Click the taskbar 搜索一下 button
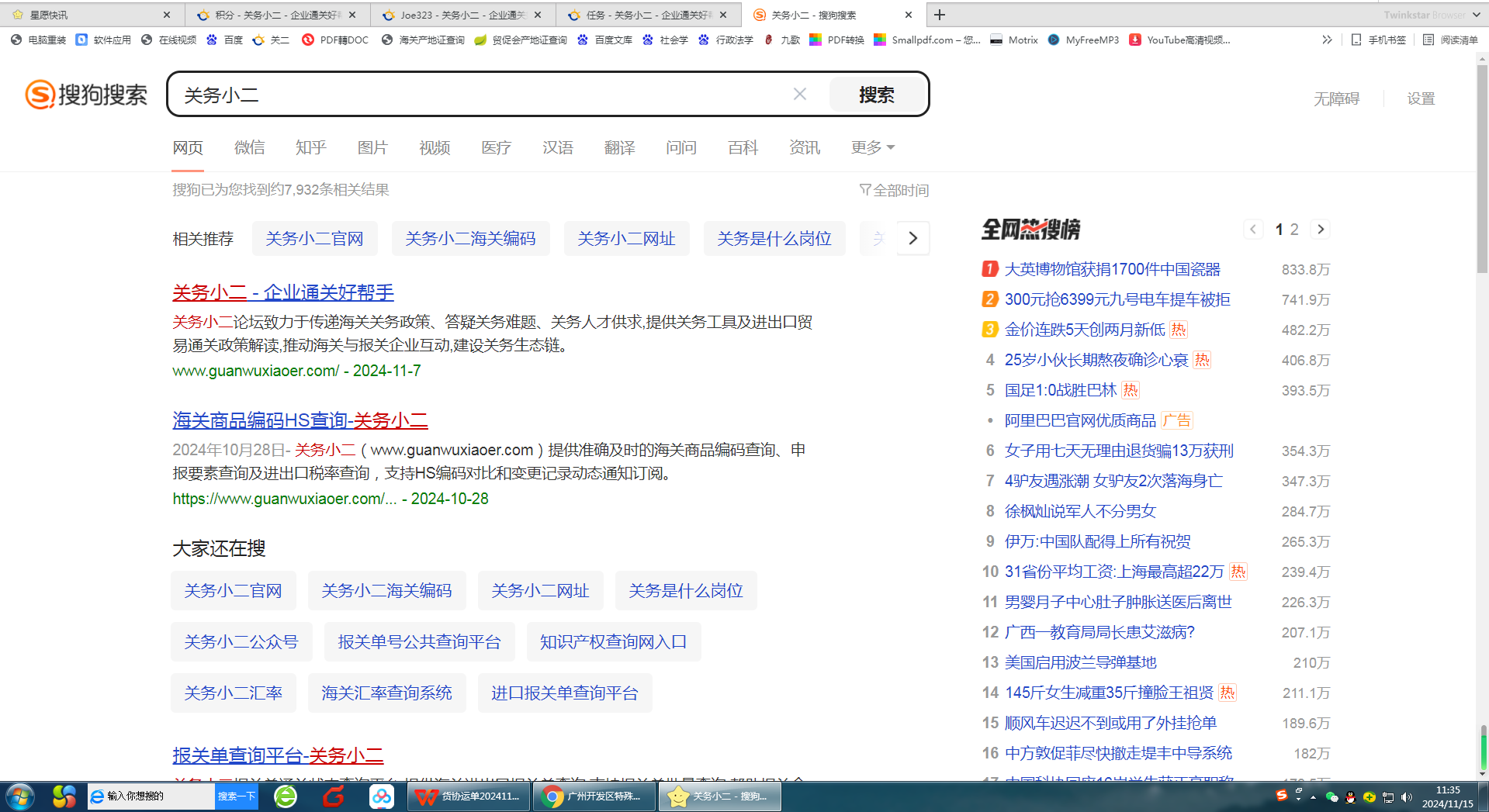Image resolution: width=1489 pixels, height=812 pixels. [237, 796]
